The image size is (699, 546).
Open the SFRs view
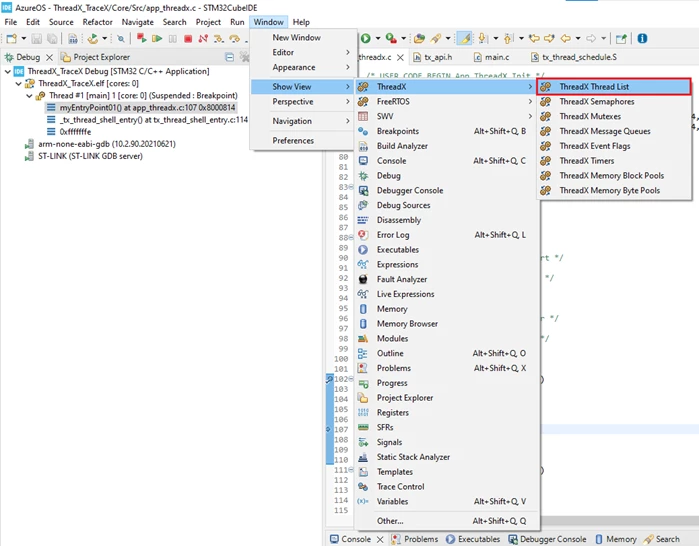pyautogui.click(x=446, y=427)
